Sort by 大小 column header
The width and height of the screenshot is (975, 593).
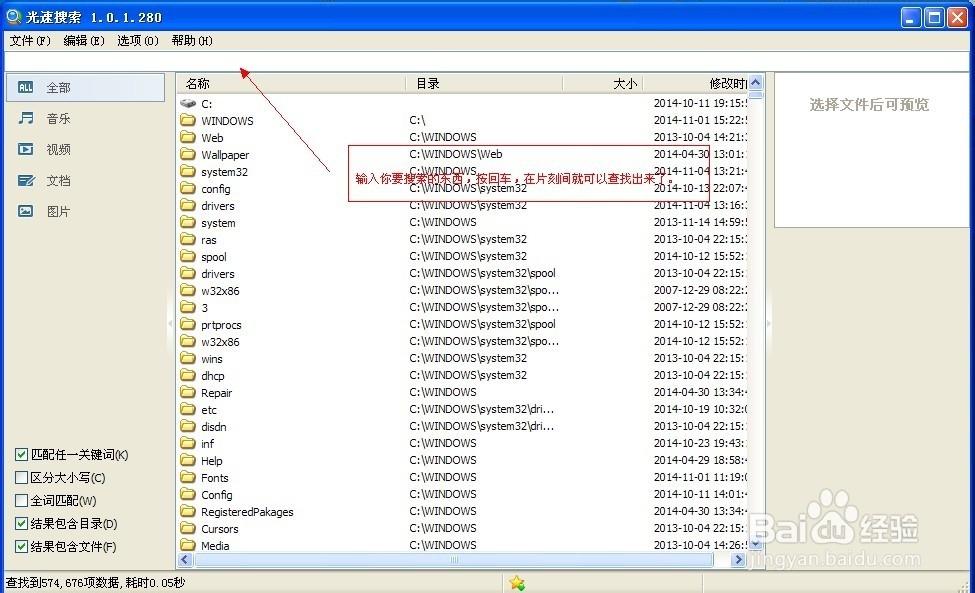click(603, 83)
